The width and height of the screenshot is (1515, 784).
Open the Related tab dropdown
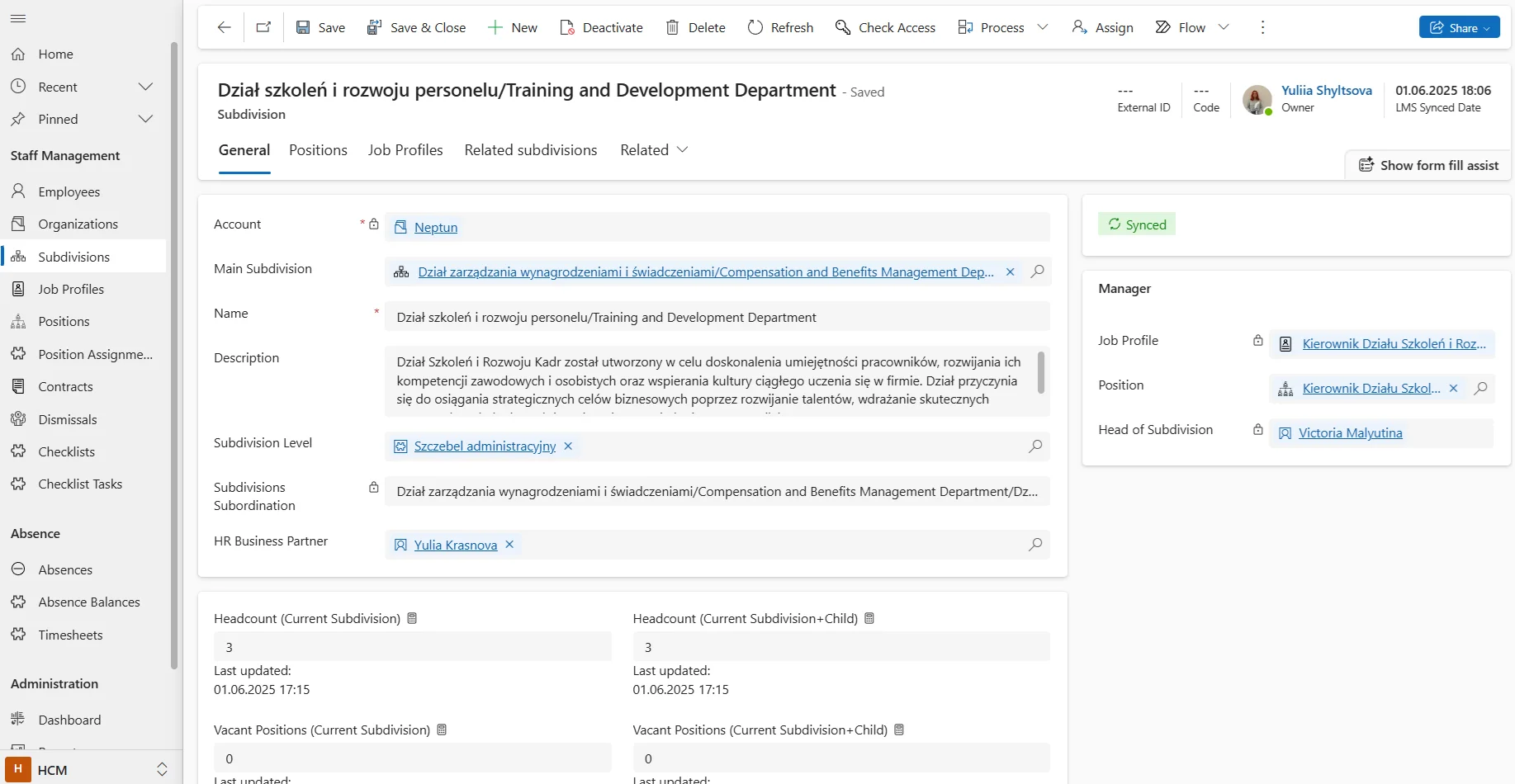click(654, 150)
